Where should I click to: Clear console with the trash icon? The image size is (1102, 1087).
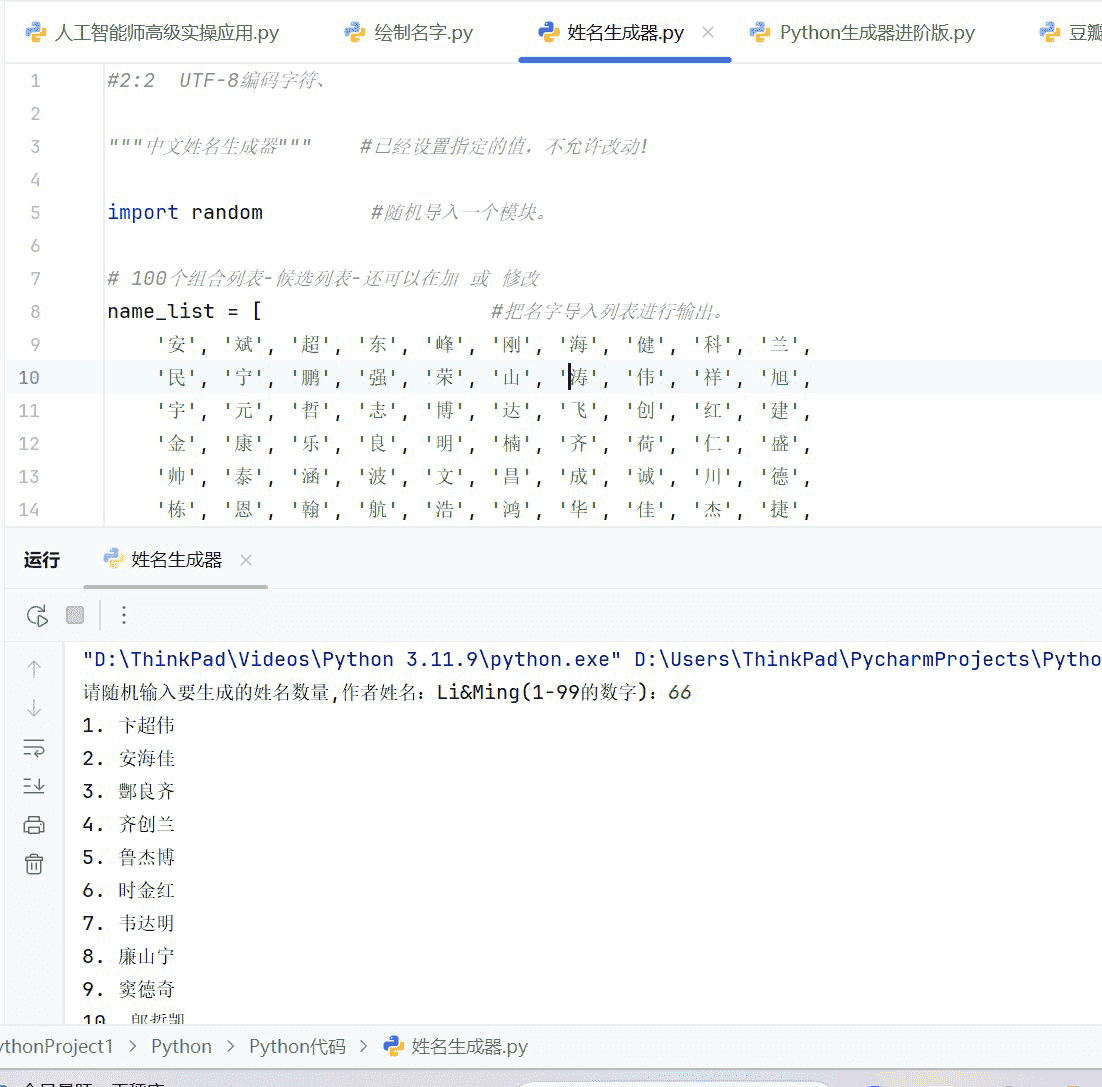pyautogui.click(x=34, y=864)
